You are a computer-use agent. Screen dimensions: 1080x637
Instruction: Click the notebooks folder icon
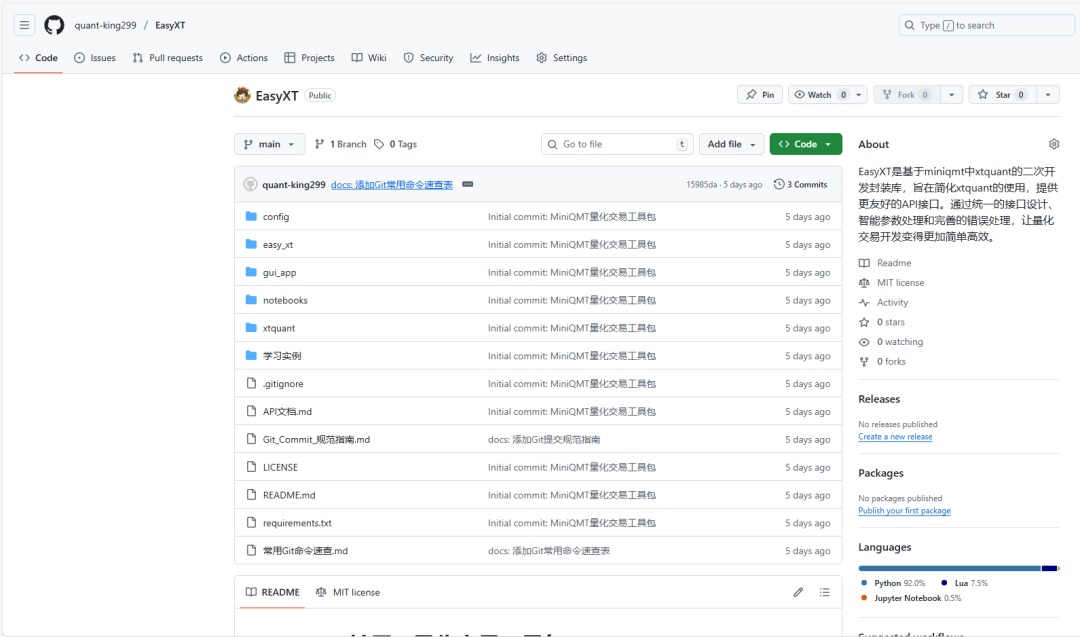click(251, 300)
